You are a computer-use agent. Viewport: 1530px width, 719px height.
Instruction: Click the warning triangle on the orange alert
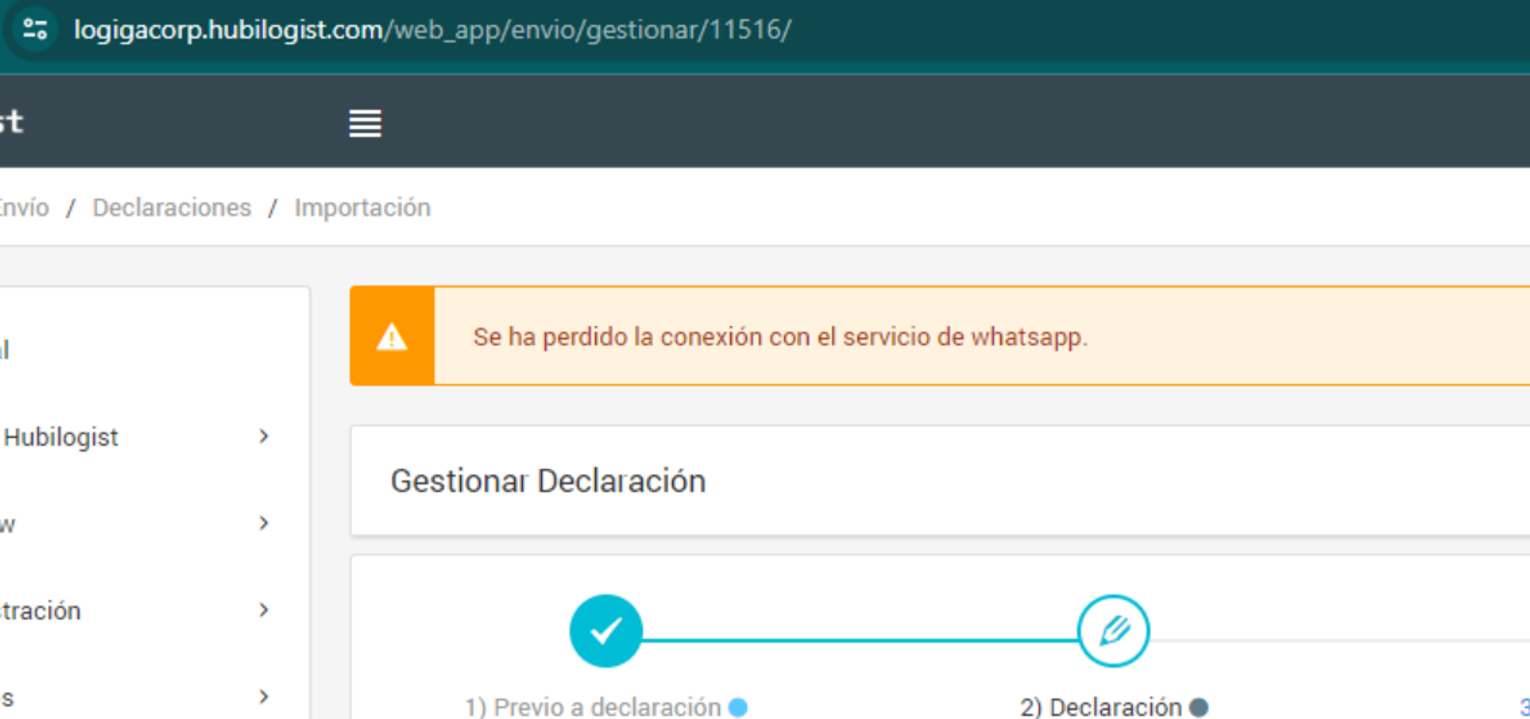point(392,337)
